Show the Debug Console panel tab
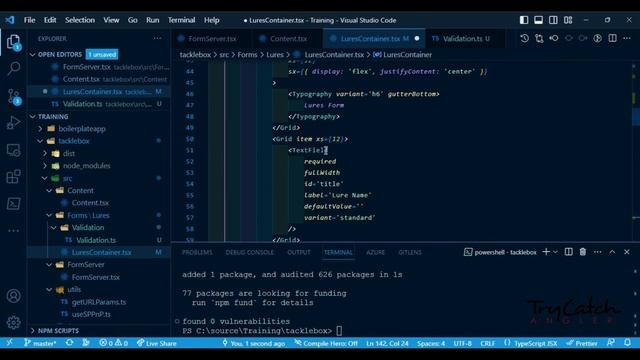640x360 pixels. click(250, 252)
